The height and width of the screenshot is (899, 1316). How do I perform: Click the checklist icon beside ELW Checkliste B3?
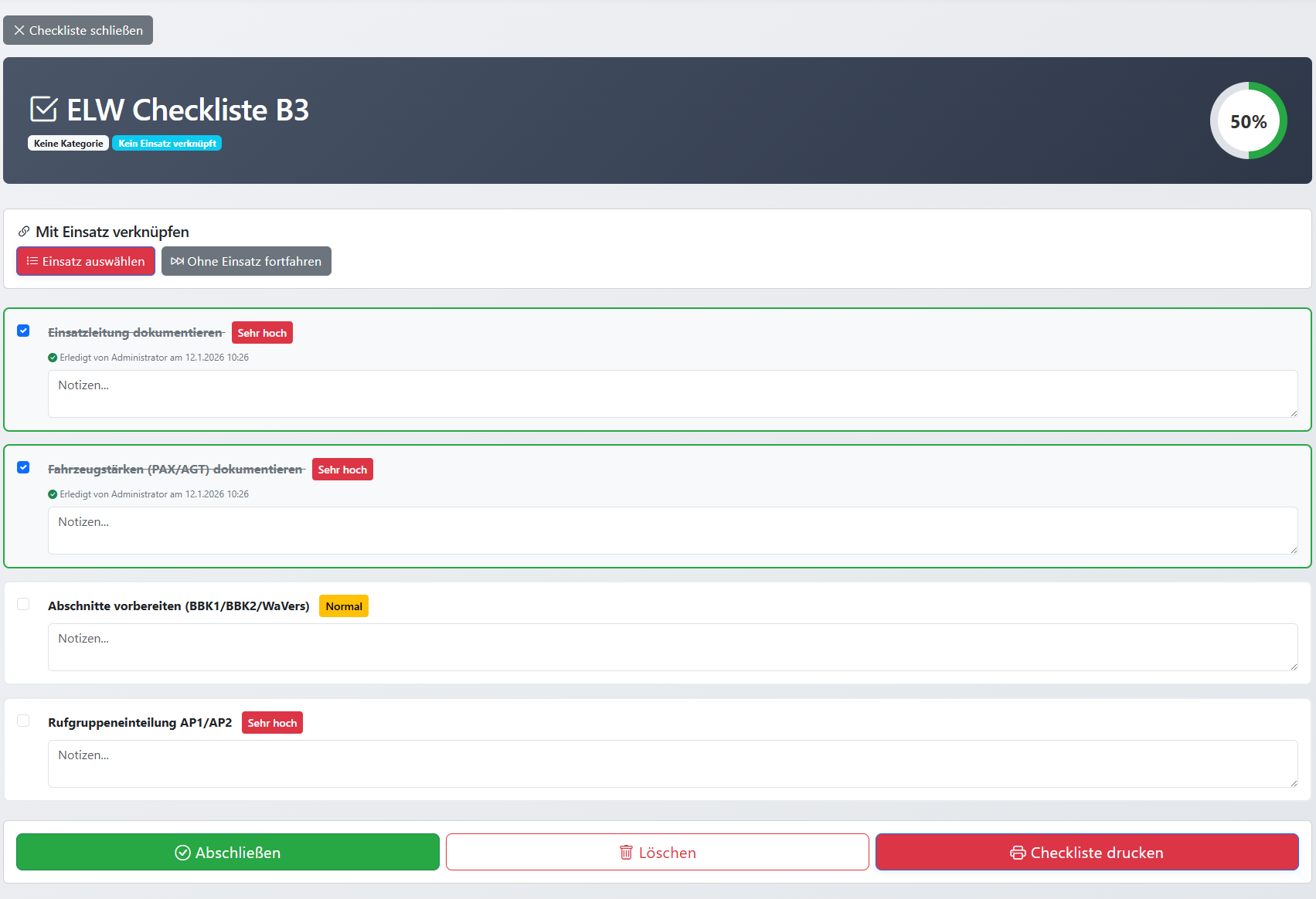tap(43, 109)
